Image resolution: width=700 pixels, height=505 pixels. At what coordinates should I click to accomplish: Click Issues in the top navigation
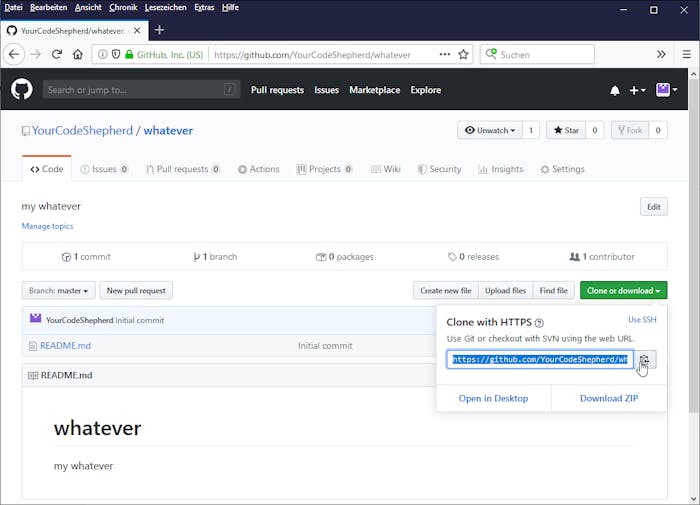click(x=326, y=90)
